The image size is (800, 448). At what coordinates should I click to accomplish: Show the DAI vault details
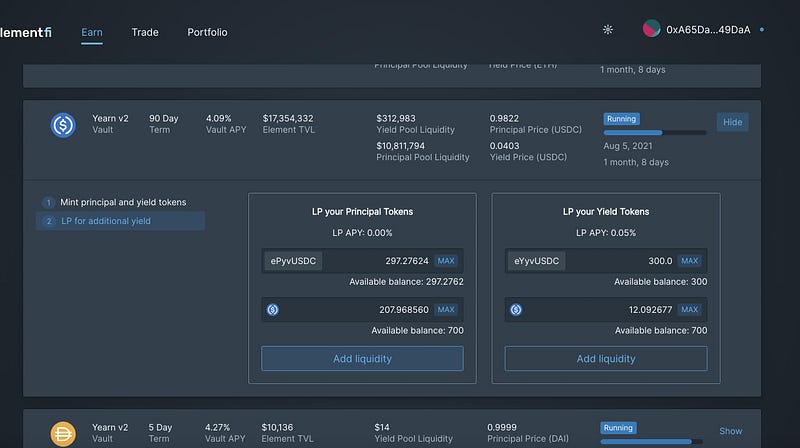[x=731, y=431]
